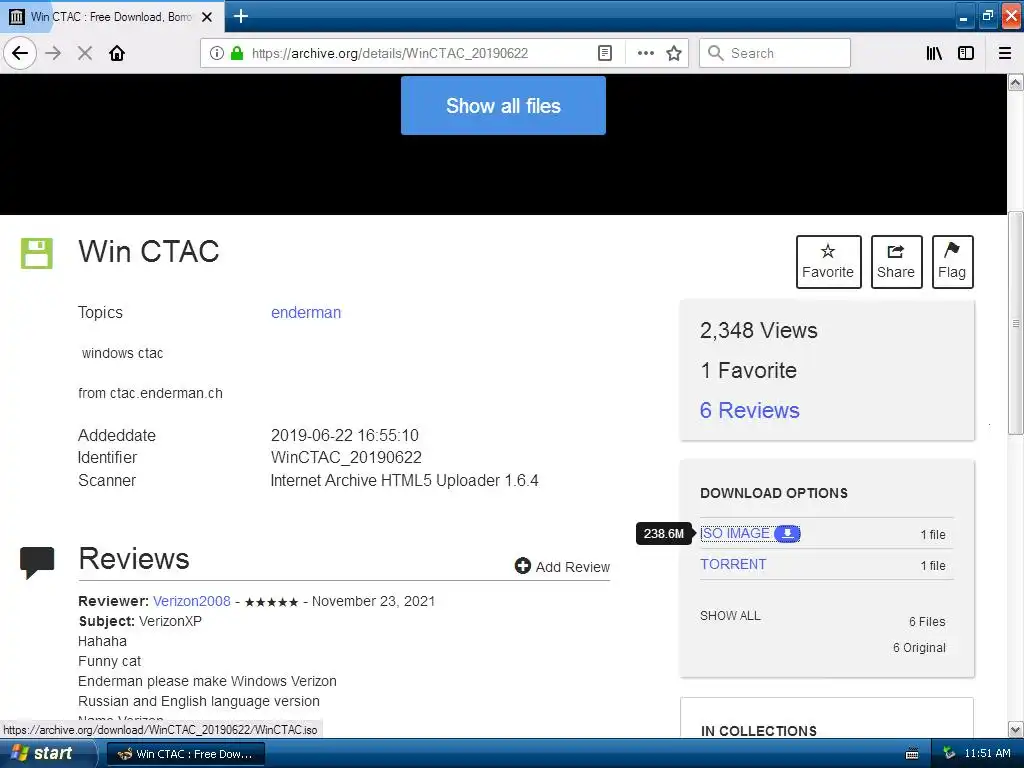
Task: Open the Firefox hamburger menu
Action: pos(1005,53)
